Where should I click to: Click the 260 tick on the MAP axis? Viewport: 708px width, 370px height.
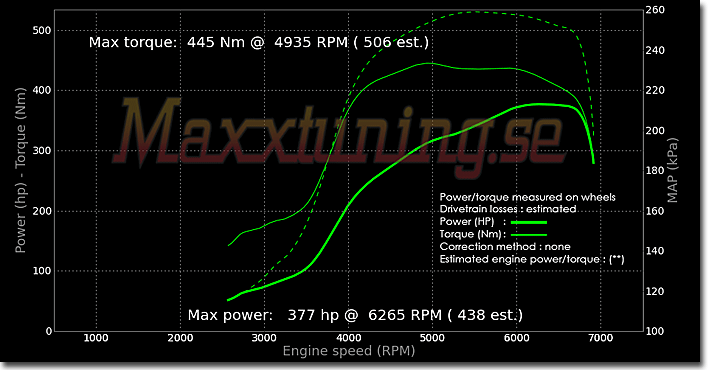655,10
